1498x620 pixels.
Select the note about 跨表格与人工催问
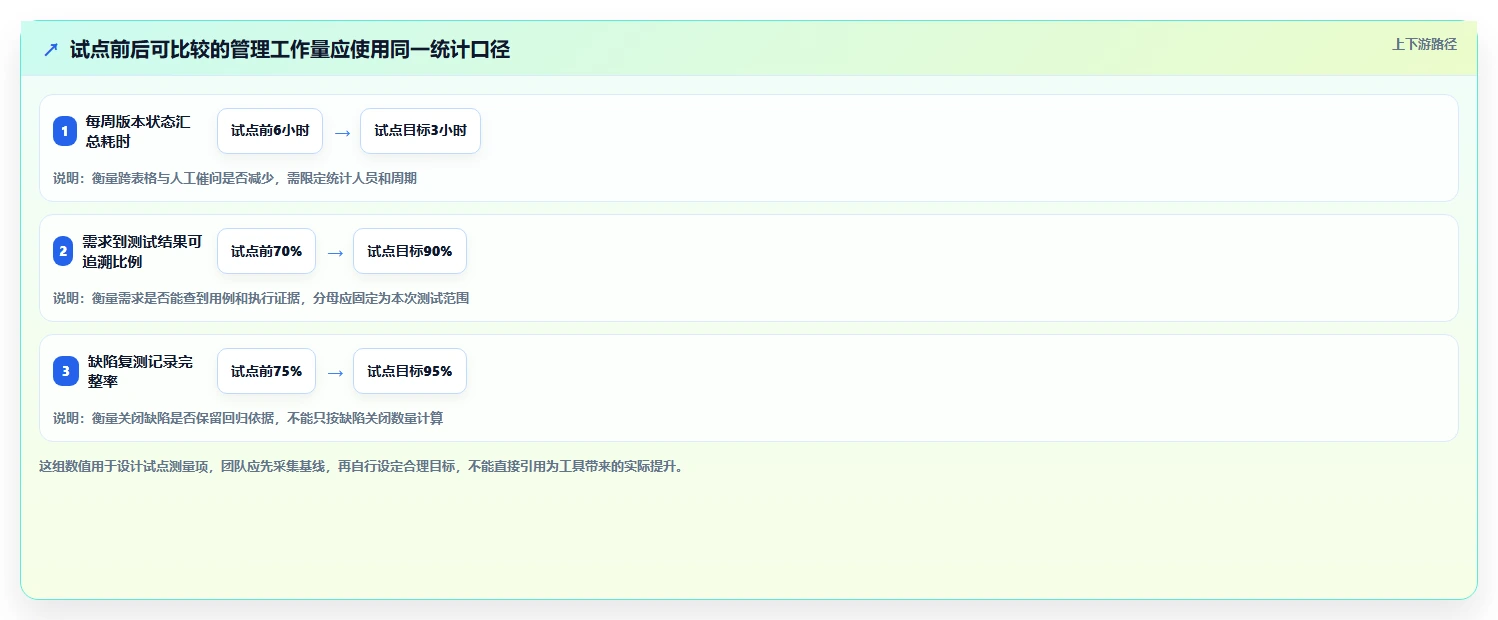pos(235,178)
